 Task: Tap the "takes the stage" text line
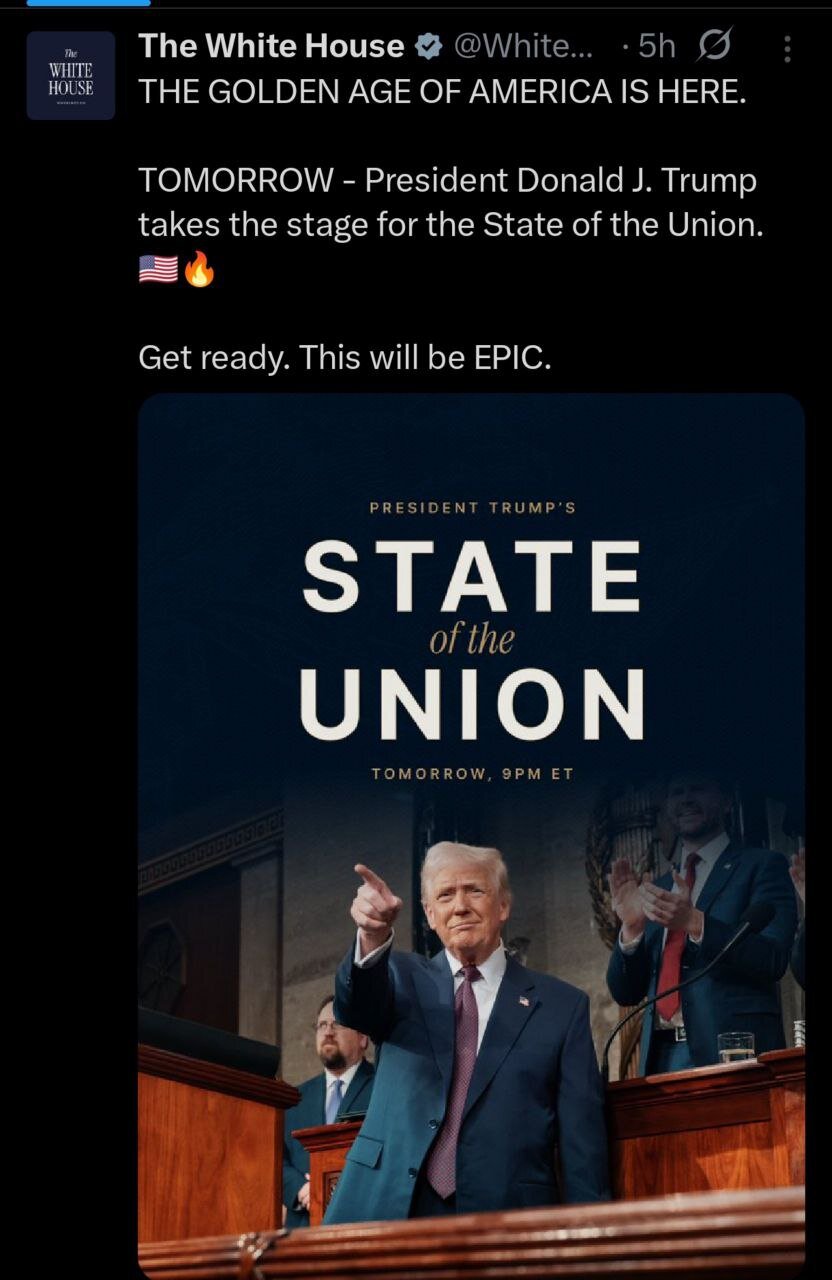(451, 224)
